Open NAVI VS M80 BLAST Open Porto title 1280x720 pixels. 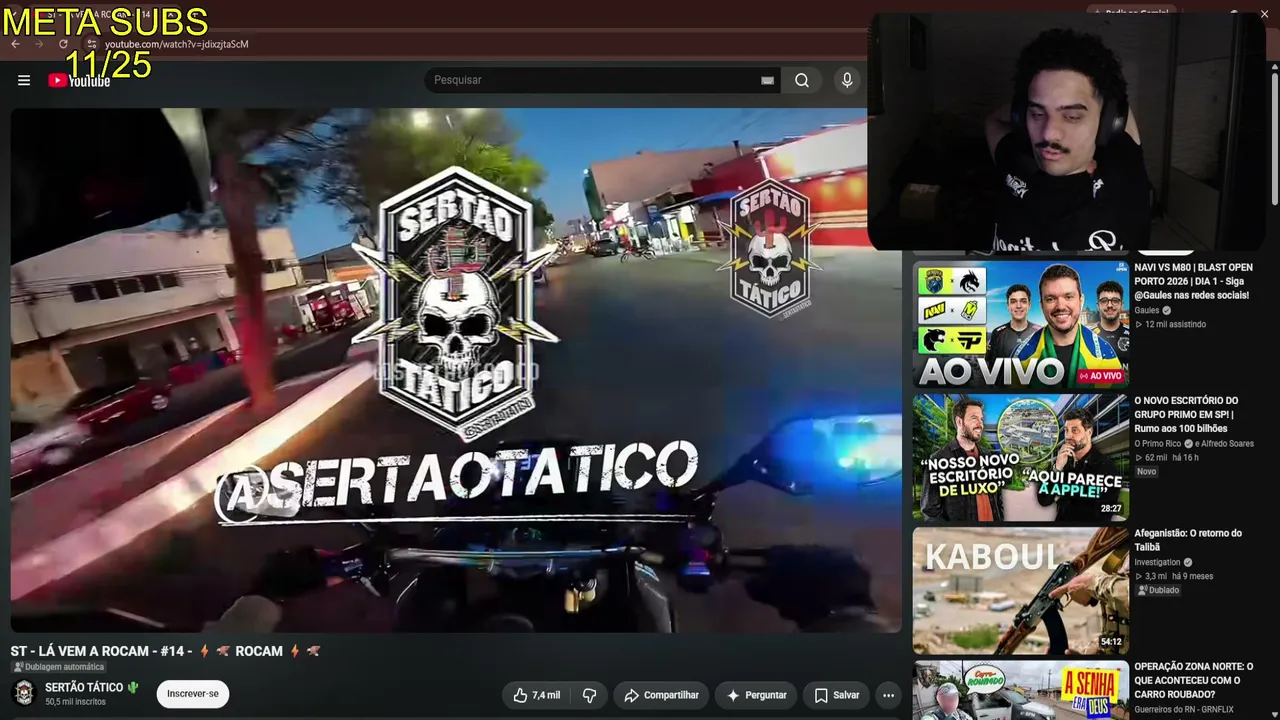[1193, 281]
